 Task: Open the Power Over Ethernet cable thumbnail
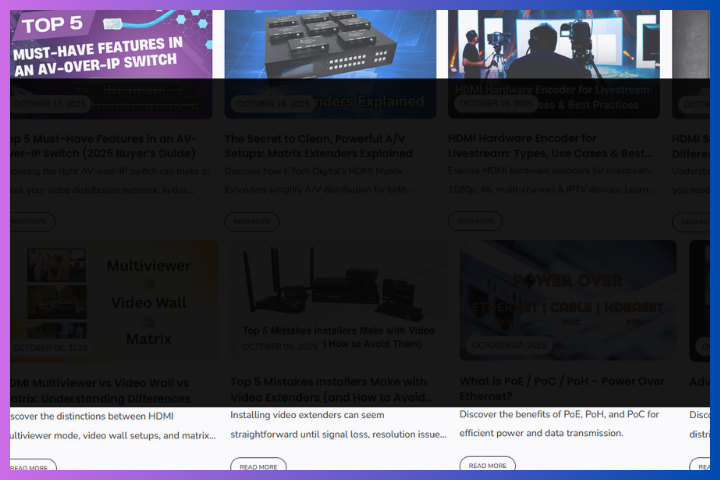(567, 300)
